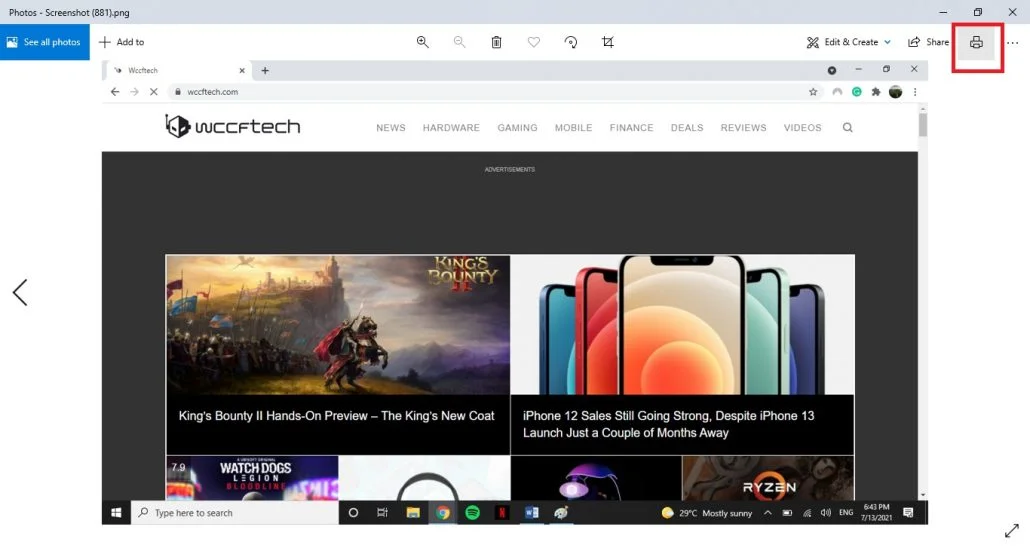Screen dimensions: 1030x548
Task: Open the DEALS navigation item
Action: click(x=687, y=127)
